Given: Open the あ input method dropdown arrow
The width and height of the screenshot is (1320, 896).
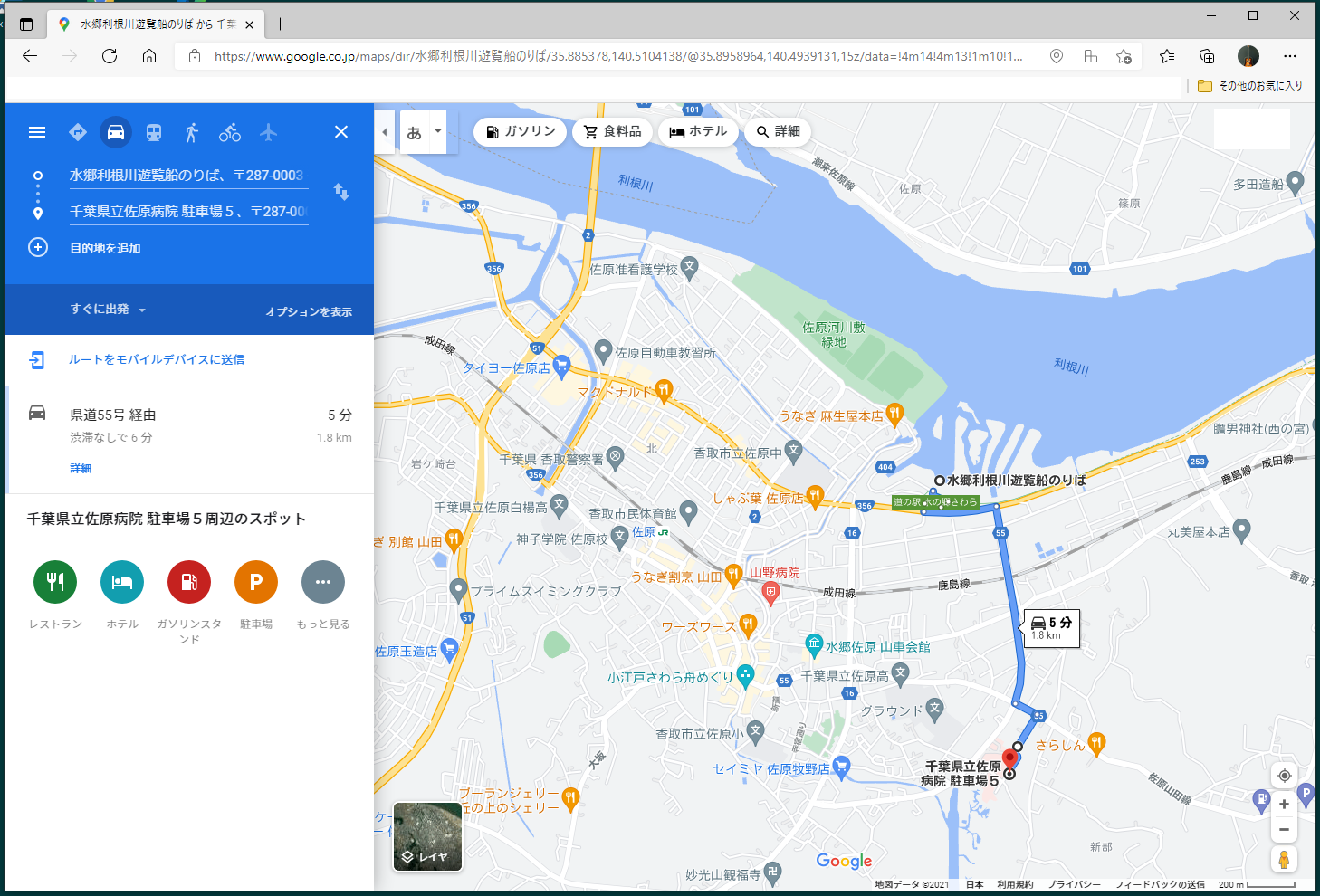Looking at the screenshot, I should click(x=438, y=132).
